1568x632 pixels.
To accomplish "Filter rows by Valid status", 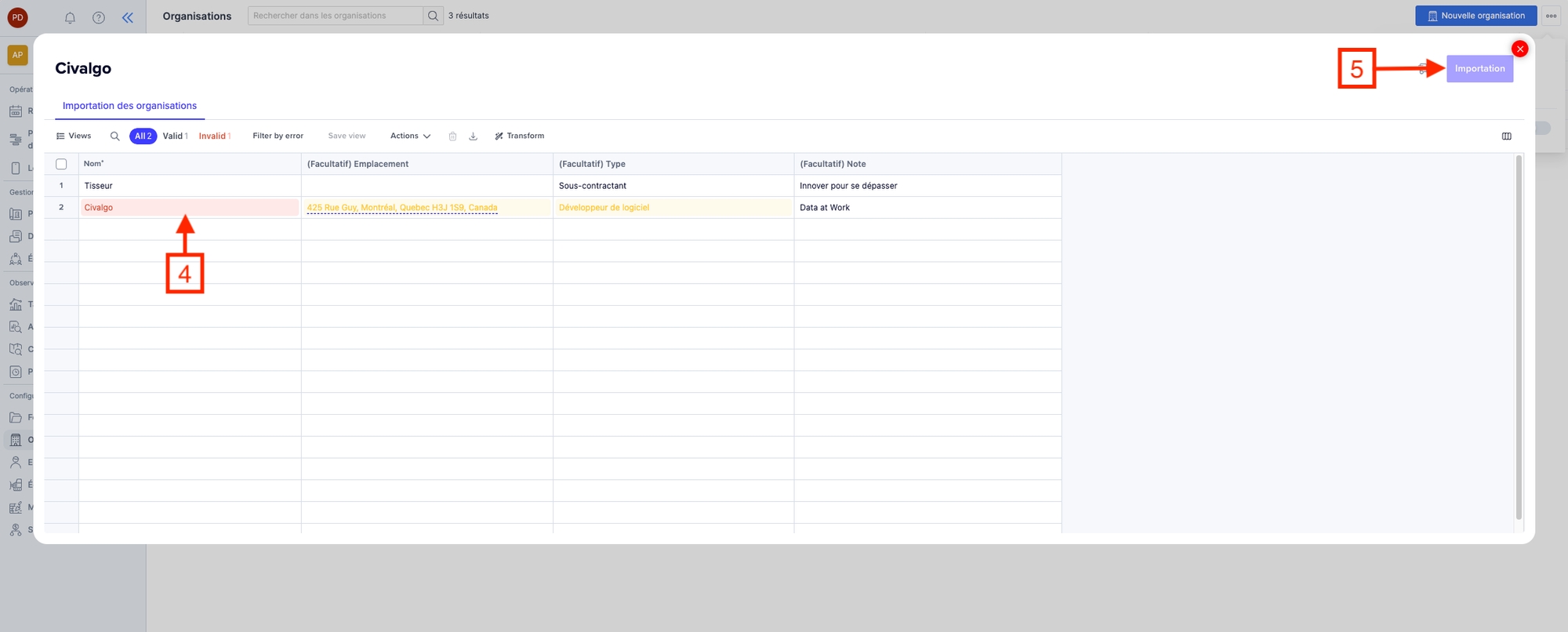I will 175,136.
